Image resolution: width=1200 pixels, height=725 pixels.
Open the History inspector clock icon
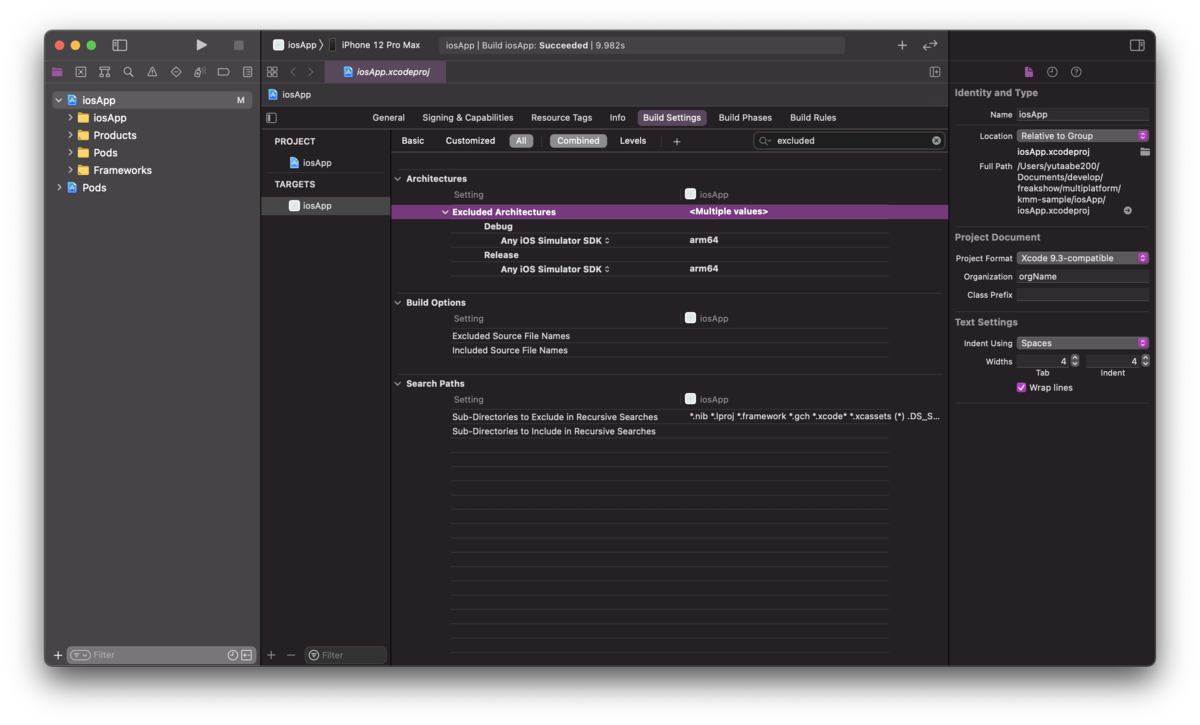pos(1052,72)
